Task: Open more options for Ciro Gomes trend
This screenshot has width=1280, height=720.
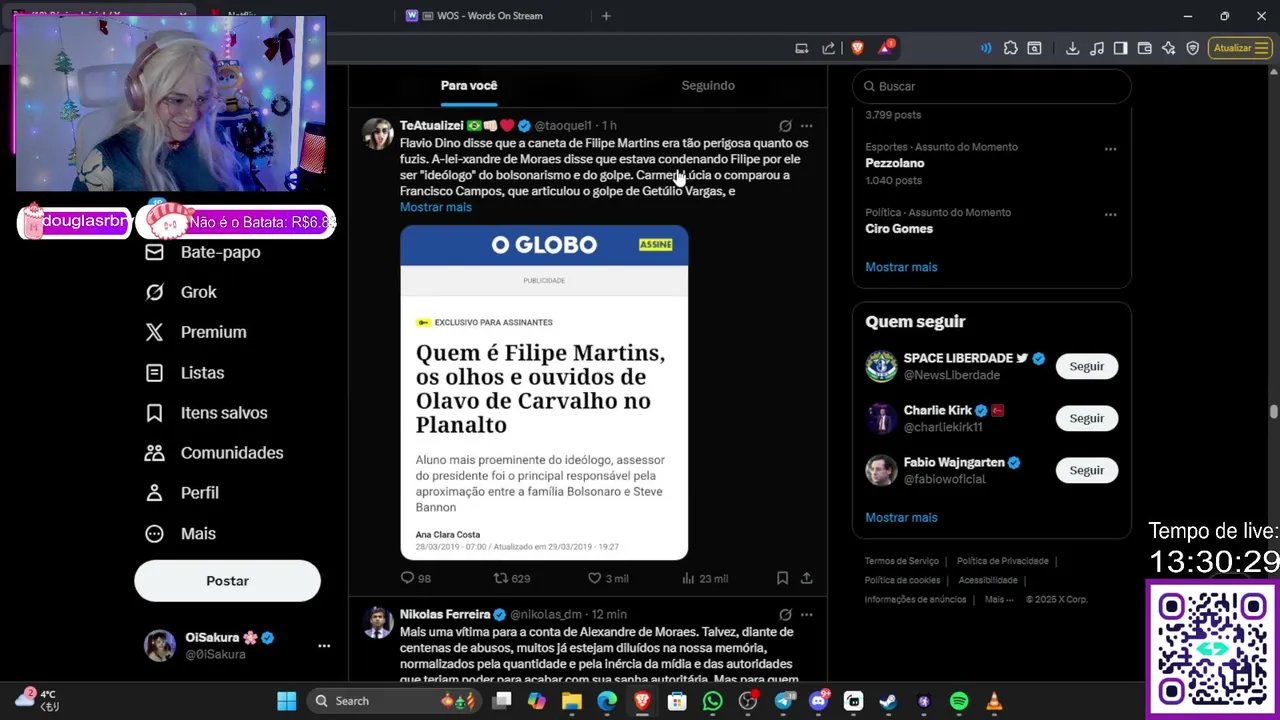Action: click(x=1110, y=214)
